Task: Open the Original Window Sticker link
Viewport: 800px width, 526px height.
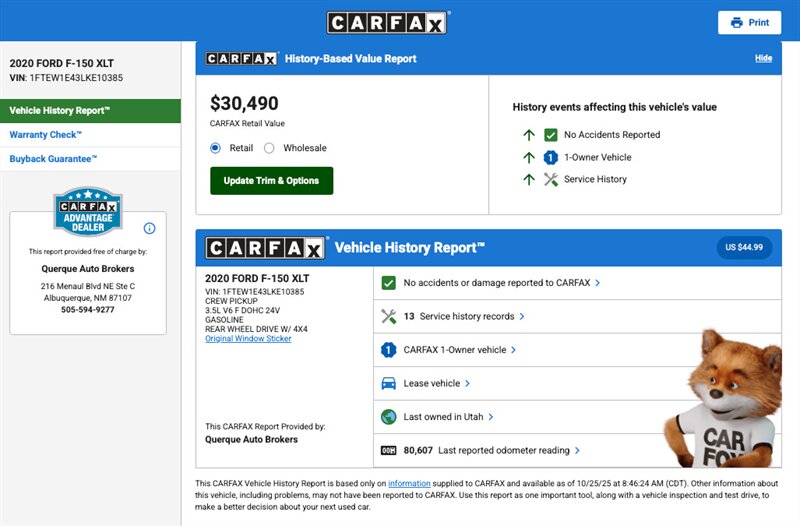Action: 248,339
